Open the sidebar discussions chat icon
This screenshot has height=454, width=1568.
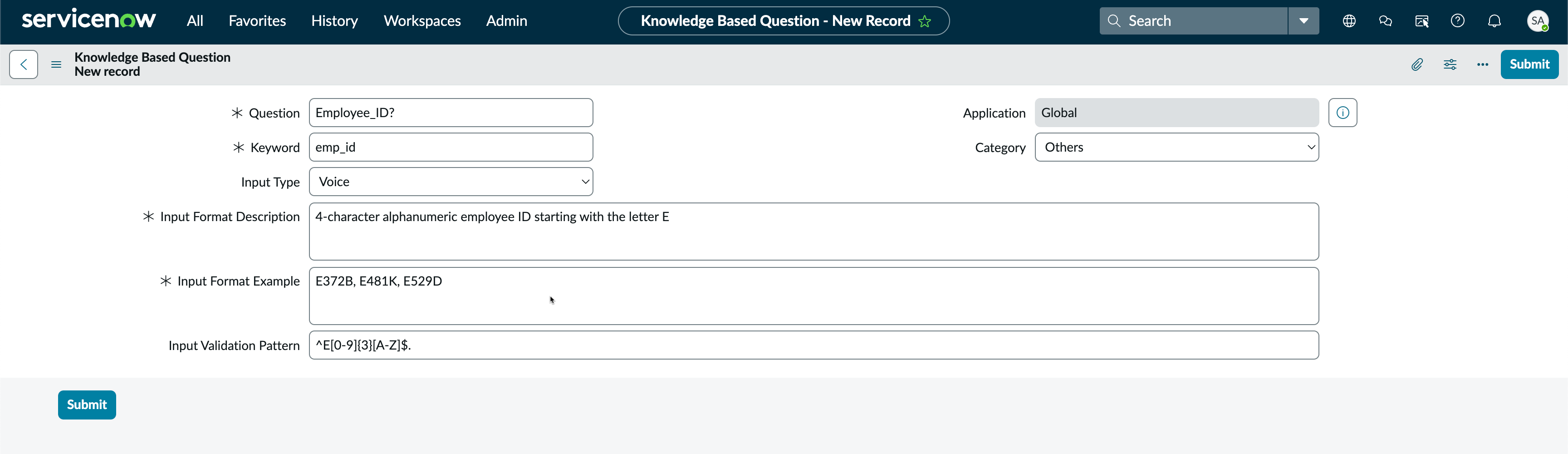(x=1386, y=21)
